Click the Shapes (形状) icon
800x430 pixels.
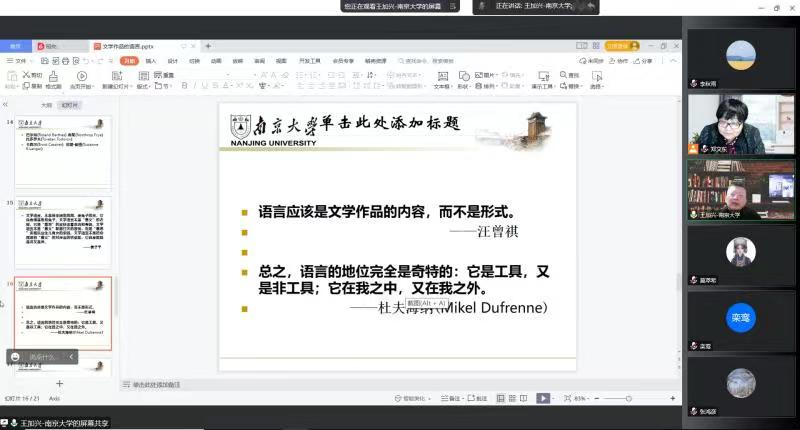click(x=462, y=76)
